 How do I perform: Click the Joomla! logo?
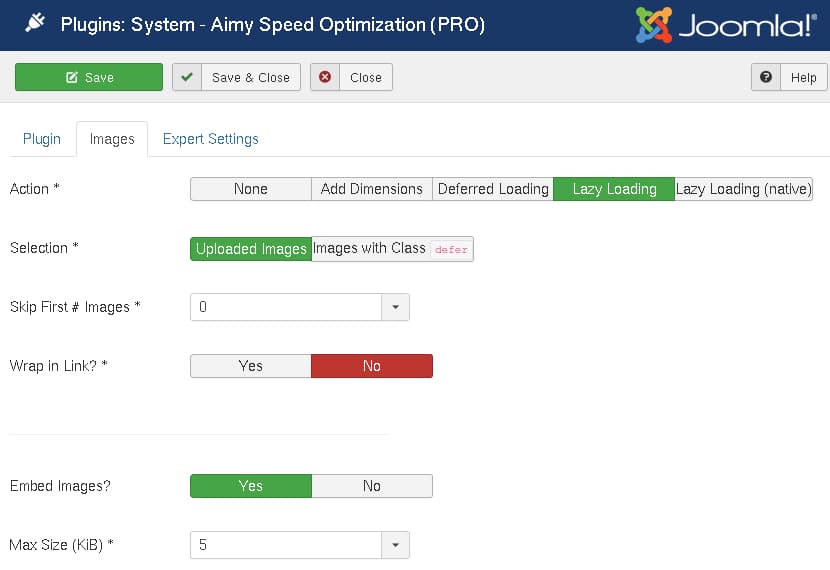(x=725, y=25)
